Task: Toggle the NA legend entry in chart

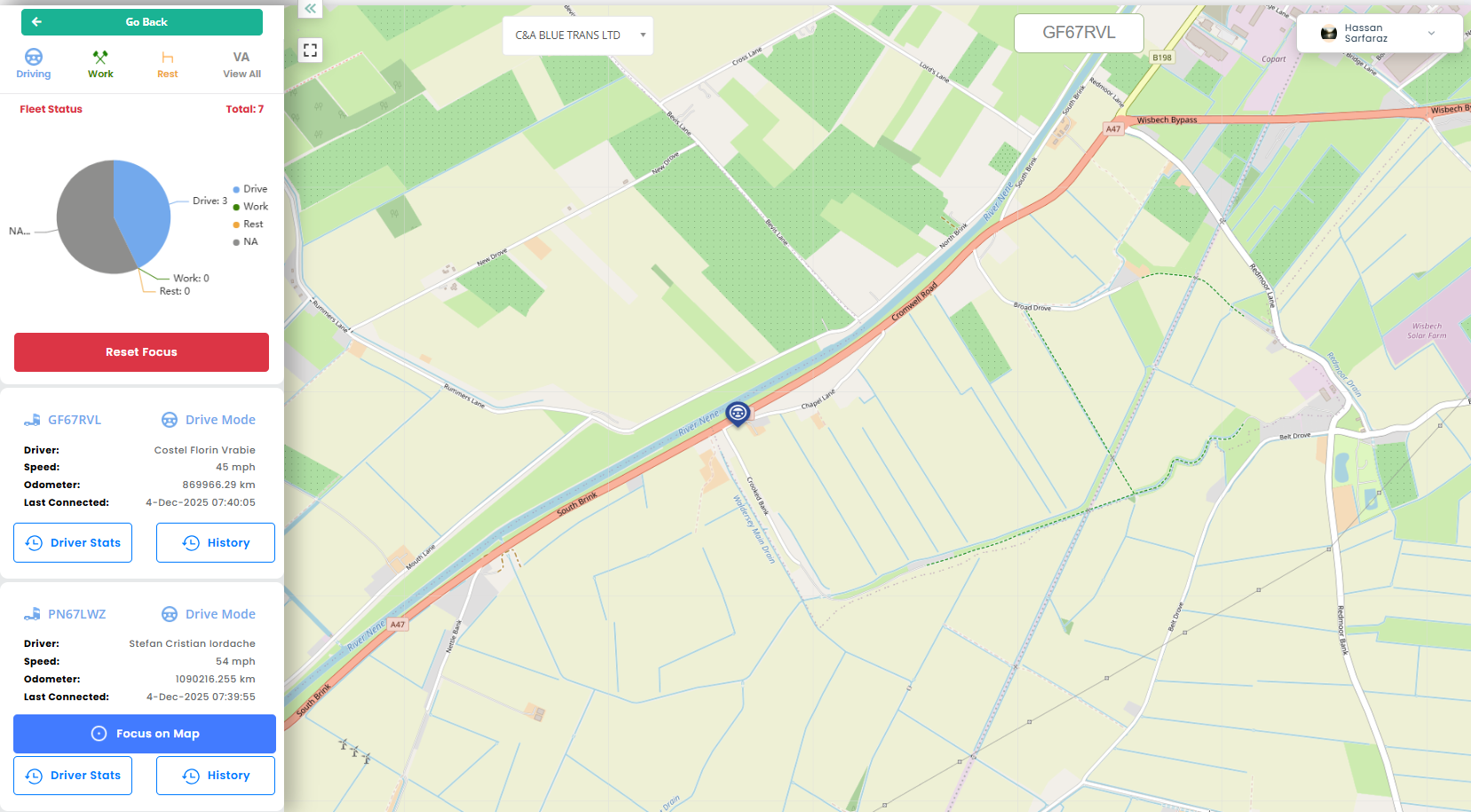Action: pyautogui.click(x=245, y=241)
